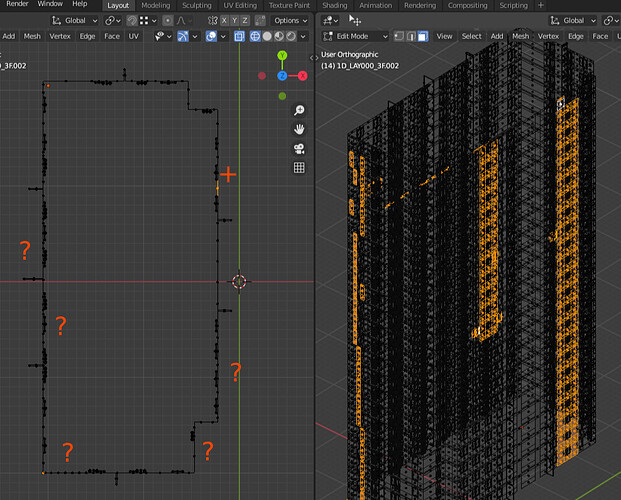
Task: Open the Options dropdown in left viewport
Action: tap(290, 21)
